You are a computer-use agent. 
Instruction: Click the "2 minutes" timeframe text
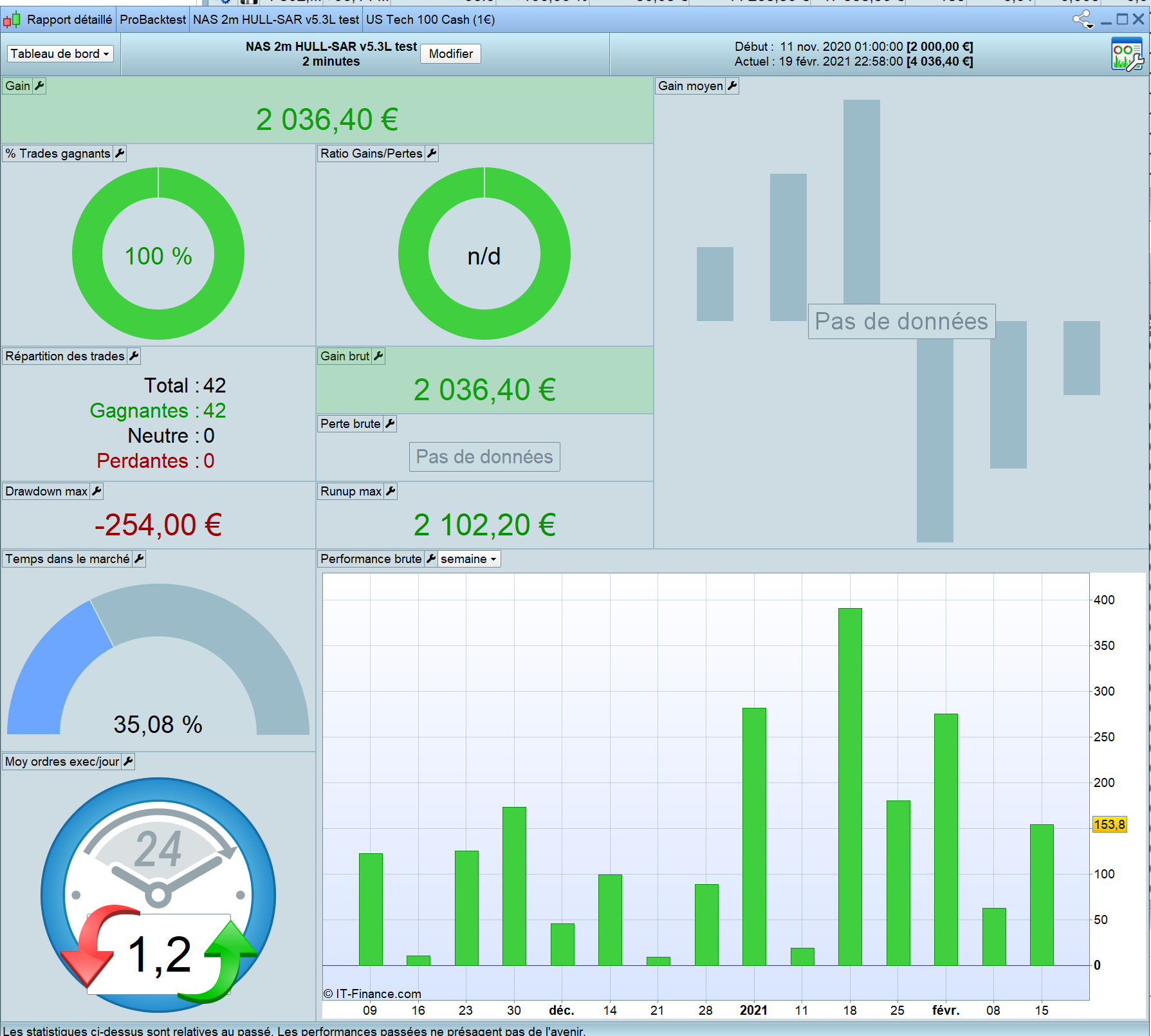point(331,62)
